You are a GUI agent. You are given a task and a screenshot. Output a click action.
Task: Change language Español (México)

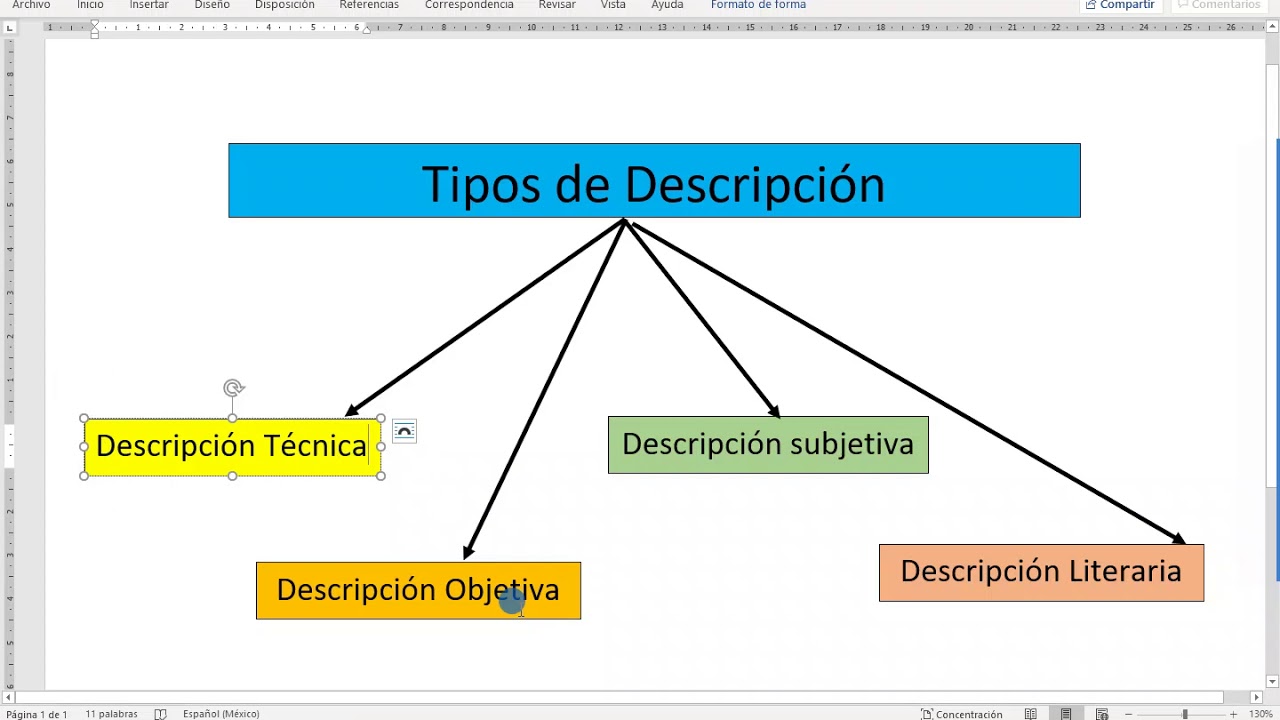point(221,714)
